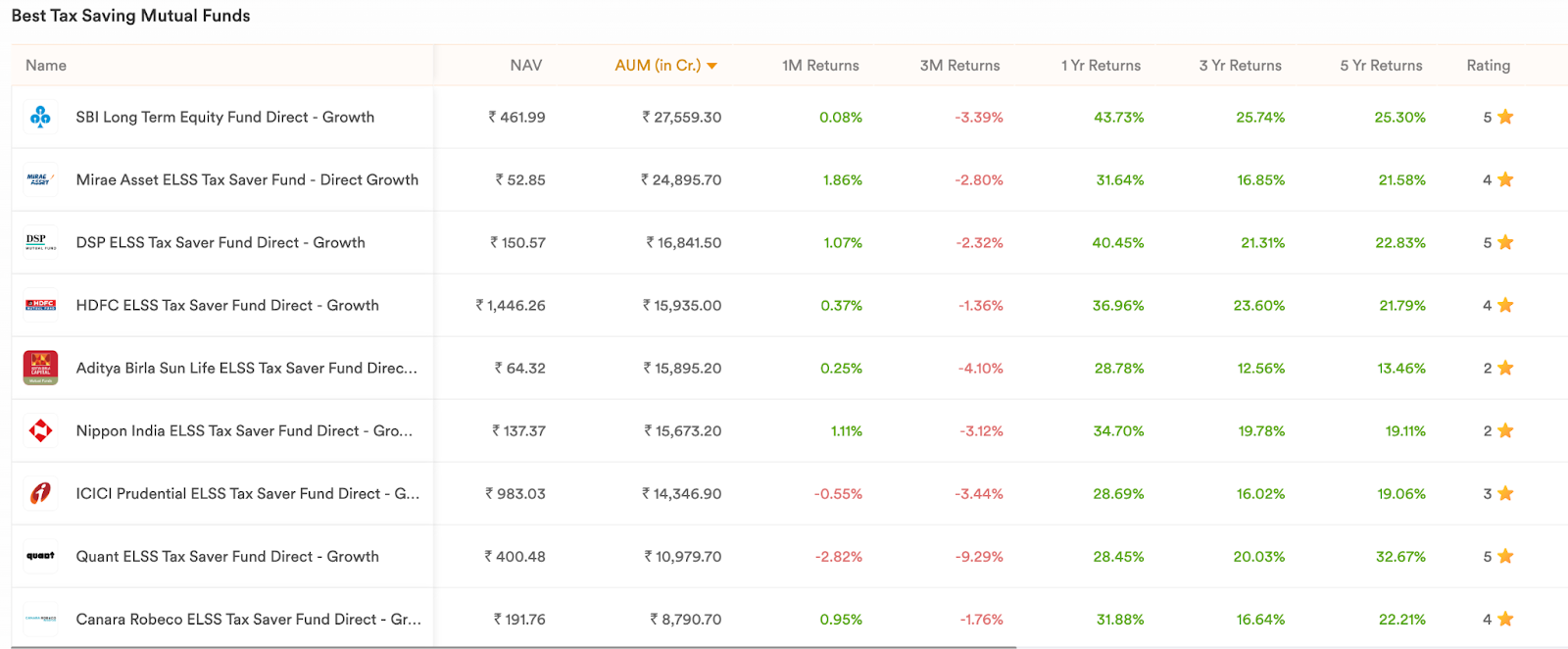This screenshot has height=649, width=1568.
Task: Sort by 5 Yr Returns column
Action: (1382, 66)
